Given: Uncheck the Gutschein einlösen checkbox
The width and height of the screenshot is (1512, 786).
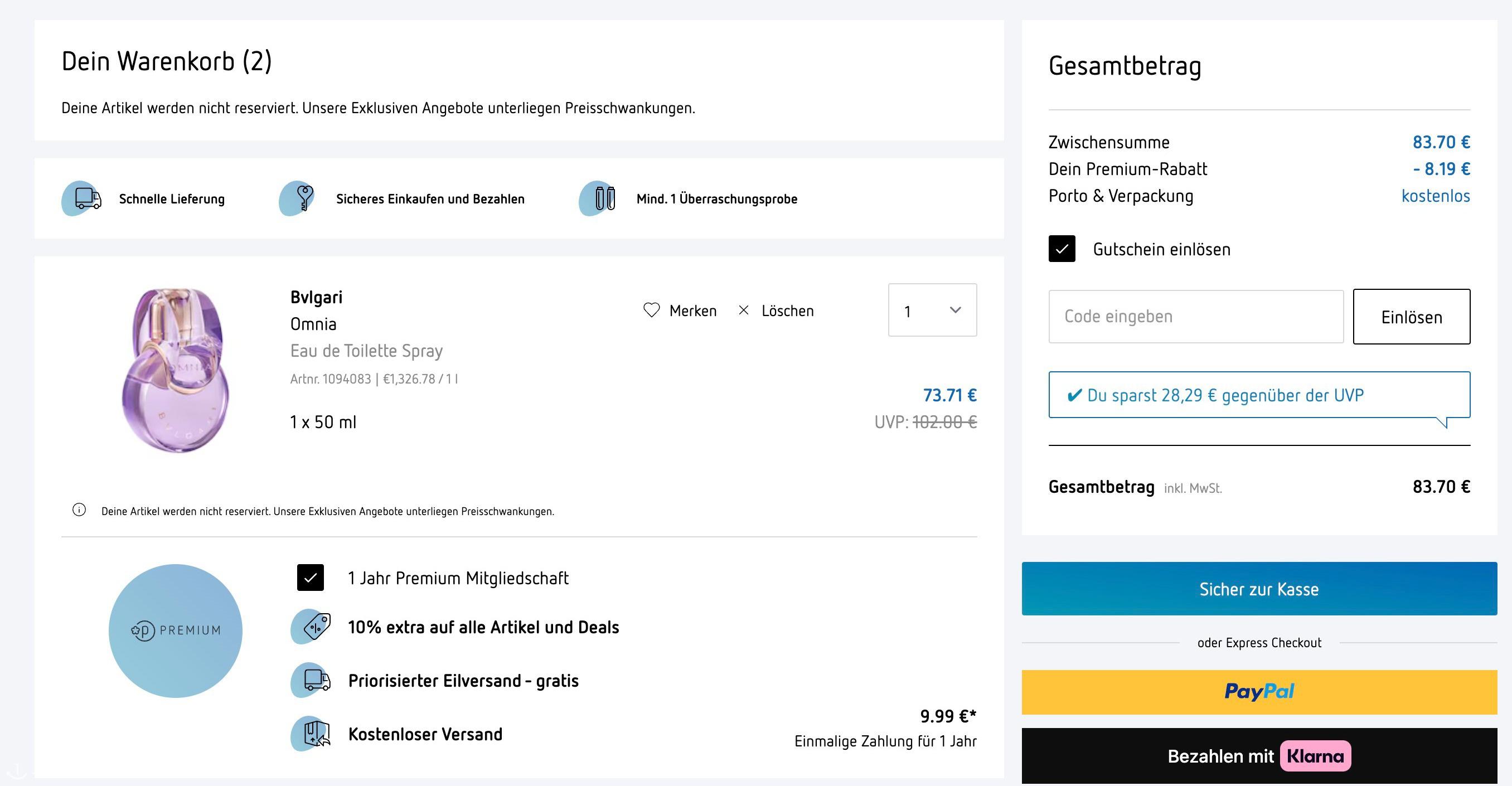Looking at the screenshot, I should (x=1062, y=249).
